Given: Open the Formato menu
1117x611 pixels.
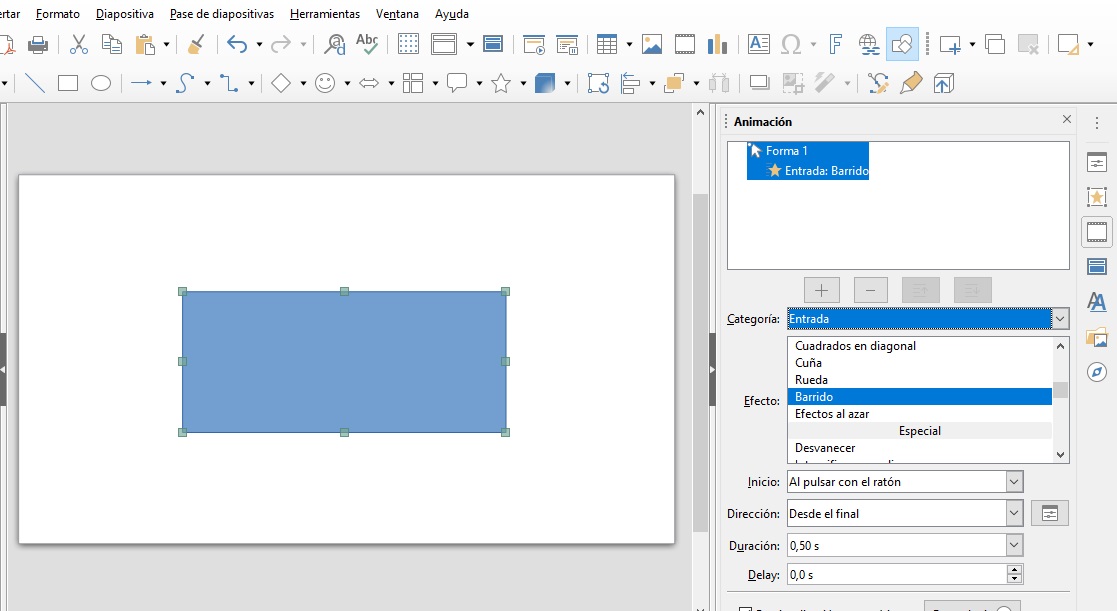Looking at the screenshot, I should pyautogui.click(x=58, y=14).
